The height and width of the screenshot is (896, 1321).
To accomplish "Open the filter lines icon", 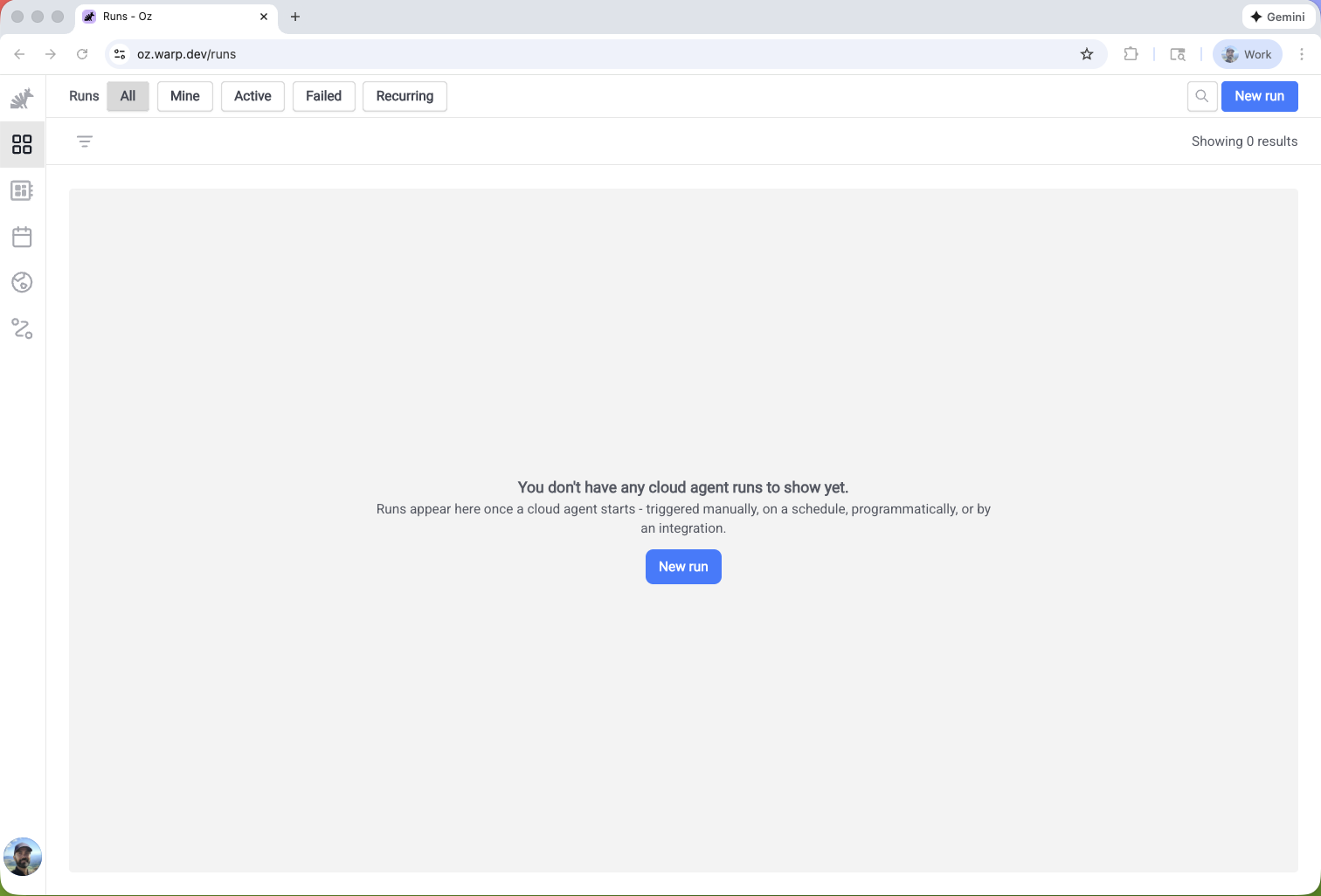I will (x=85, y=141).
